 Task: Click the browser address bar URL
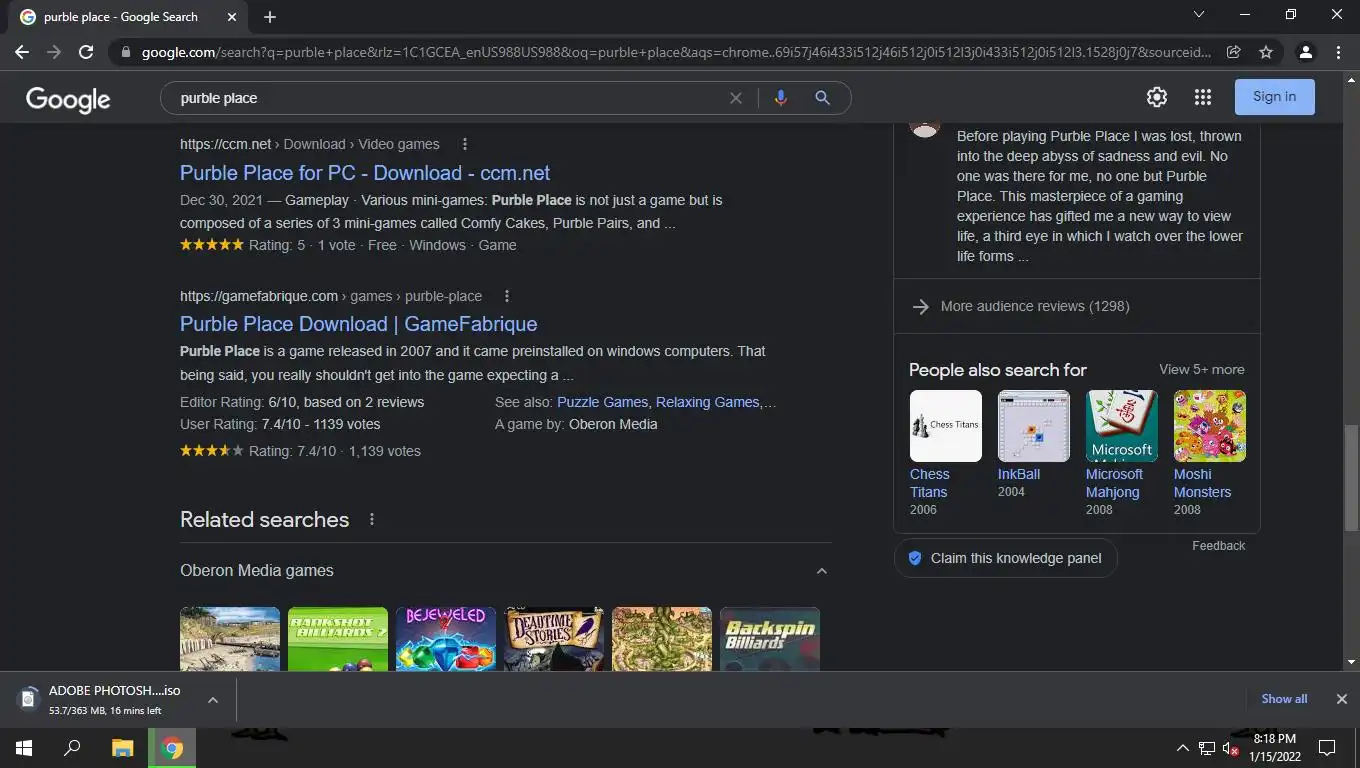click(676, 52)
